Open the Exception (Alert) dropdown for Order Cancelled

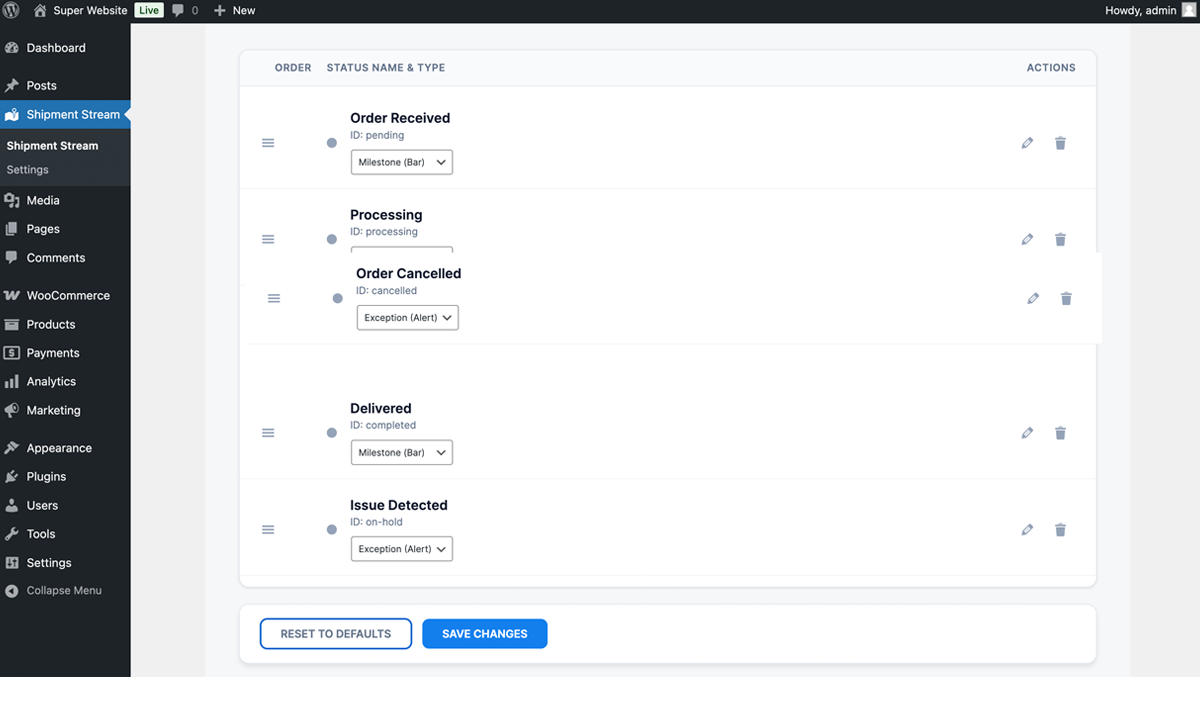tap(407, 317)
